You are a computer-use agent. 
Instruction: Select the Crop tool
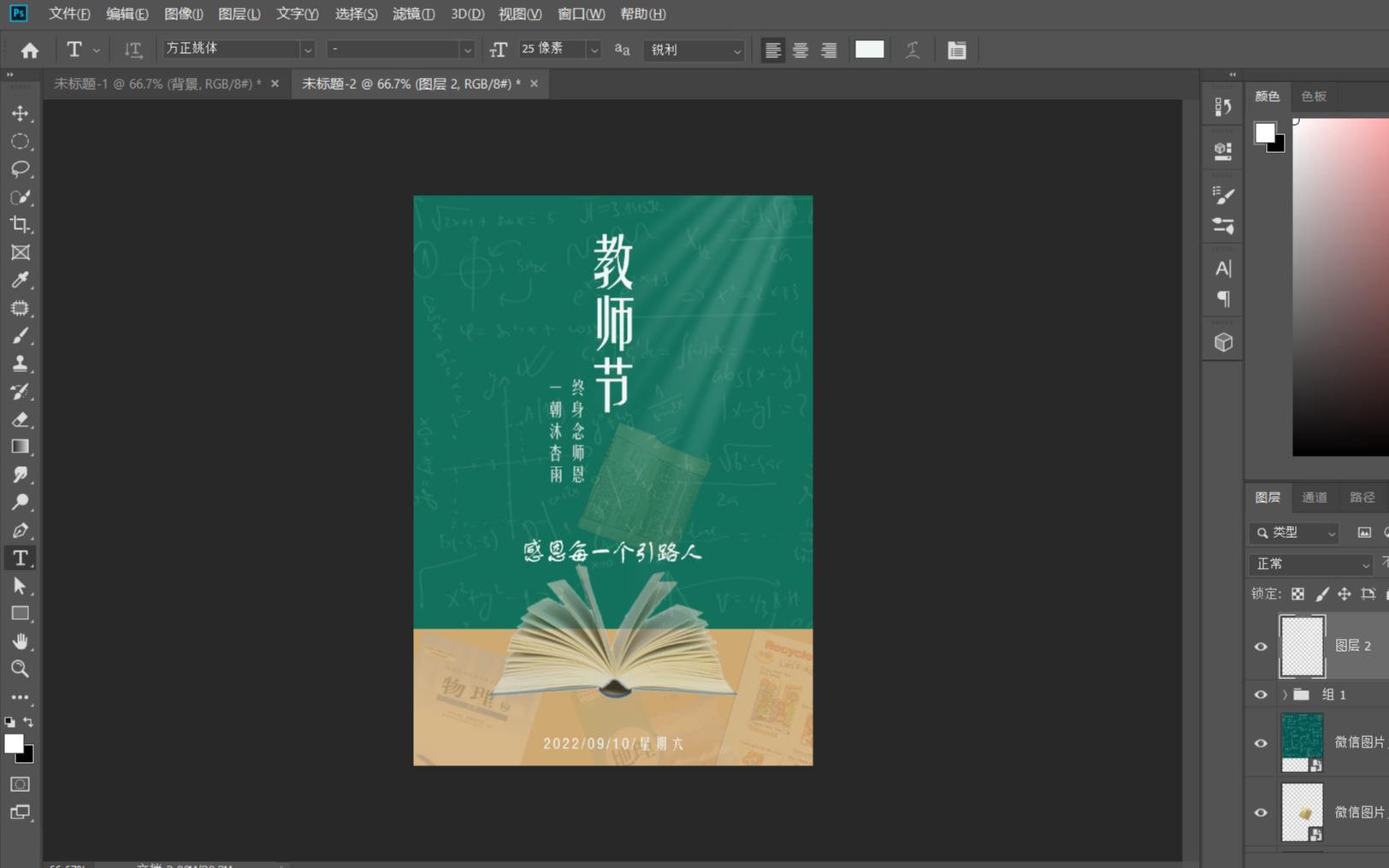pos(20,224)
